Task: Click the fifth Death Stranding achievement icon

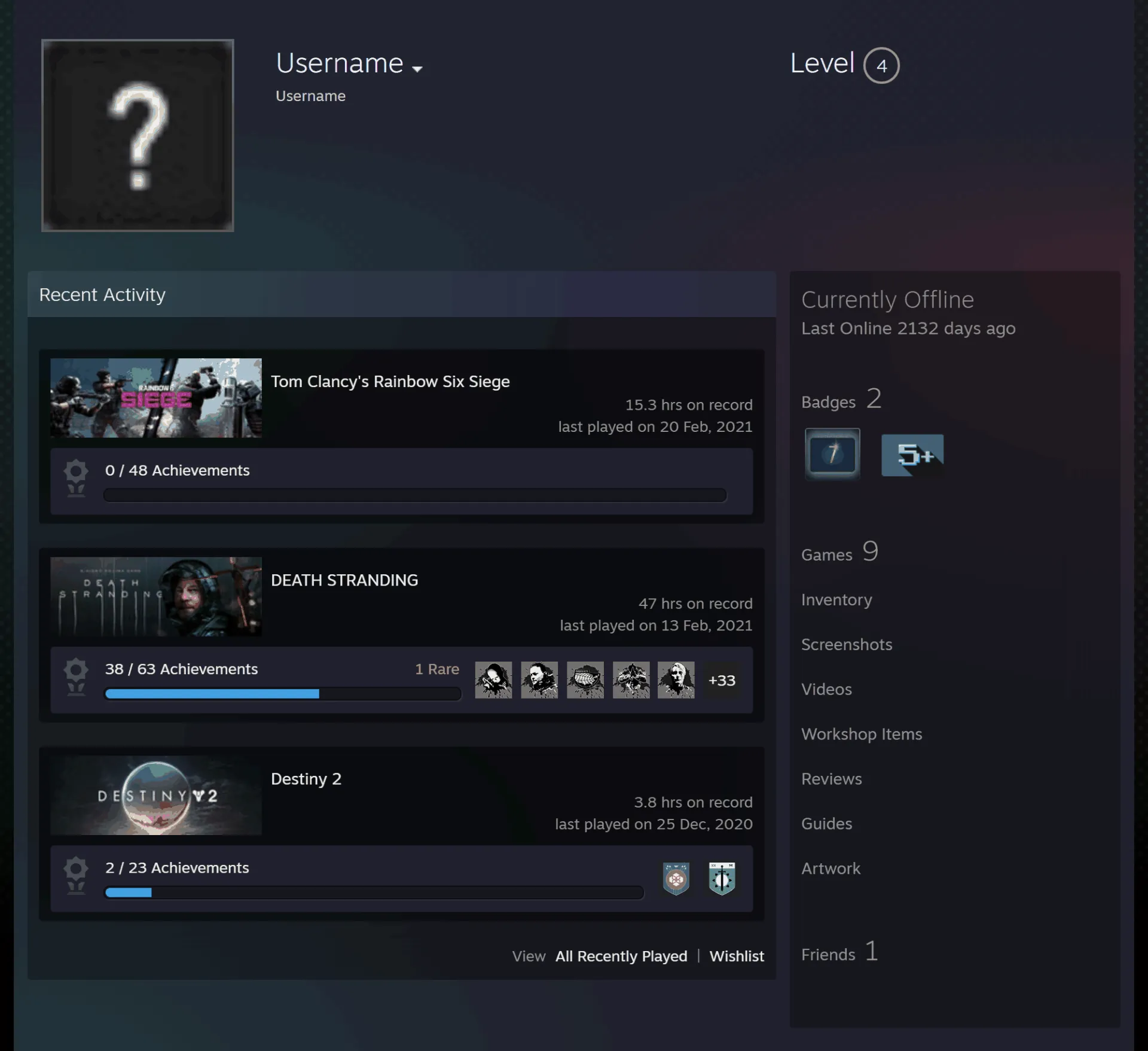Action: (x=676, y=680)
